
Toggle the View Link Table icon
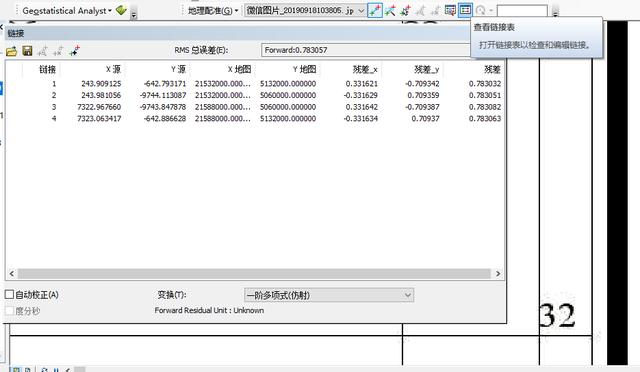pos(465,10)
